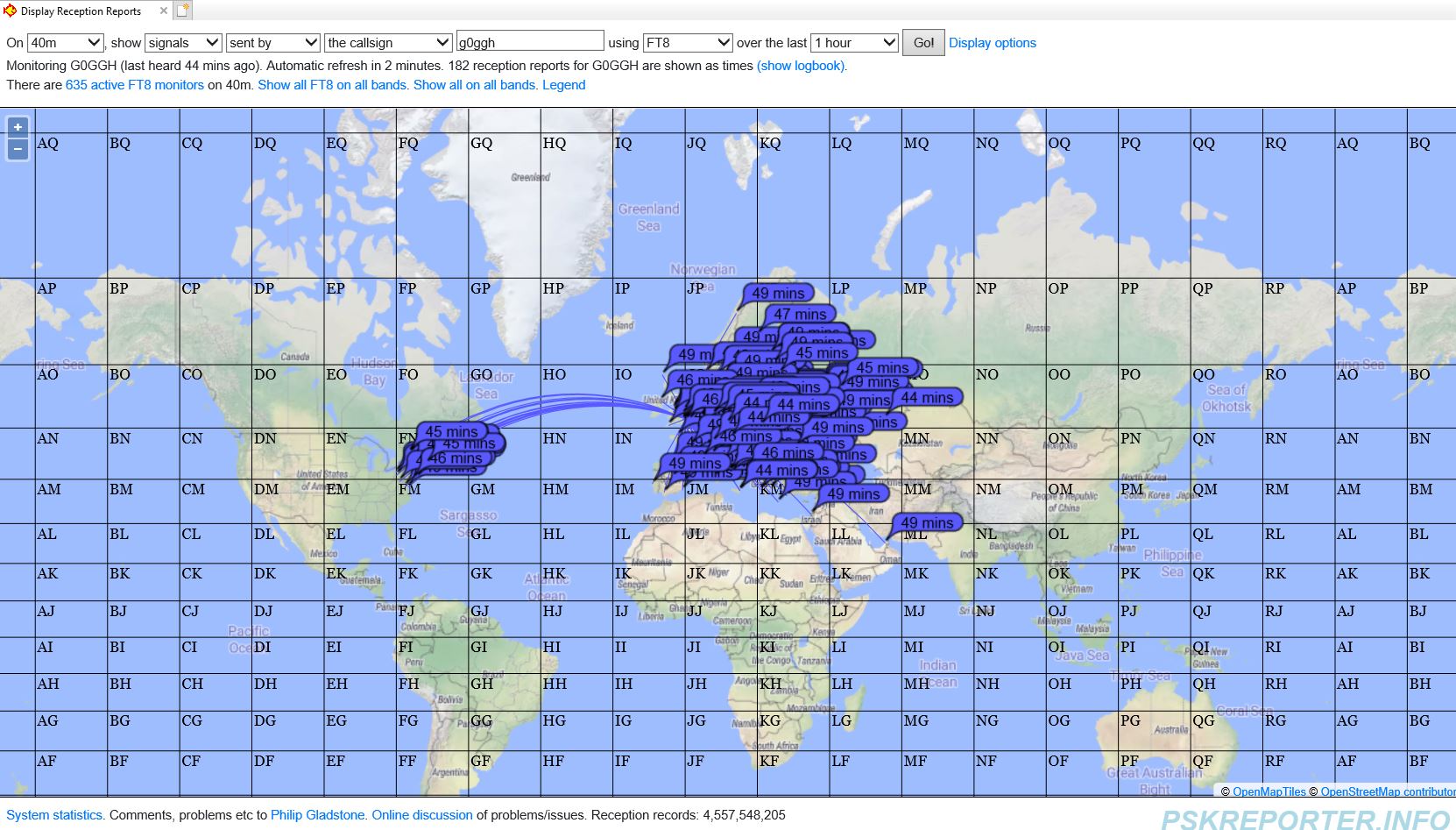Open the sent by direction dropdown
The height and width of the screenshot is (830, 1456).
tap(273, 42)
